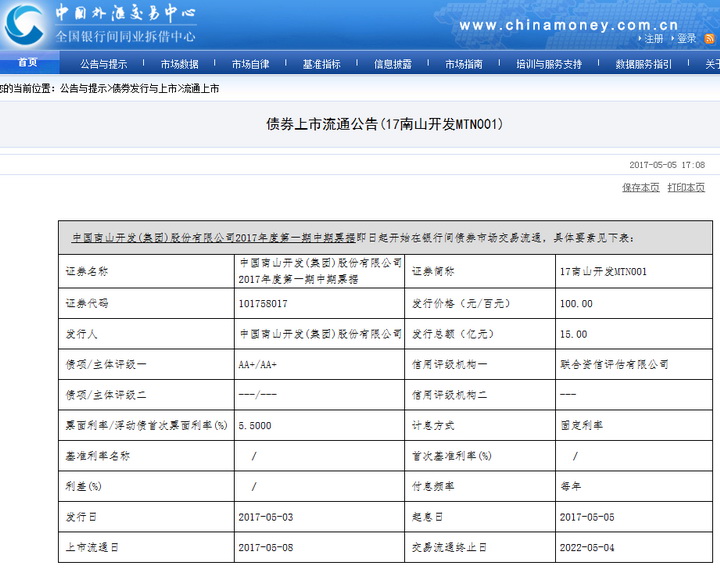Click 培训与服务支持 in the navigation bar
Image resolution: width=720 pixels, height=577 pixels.
[549, 64]
